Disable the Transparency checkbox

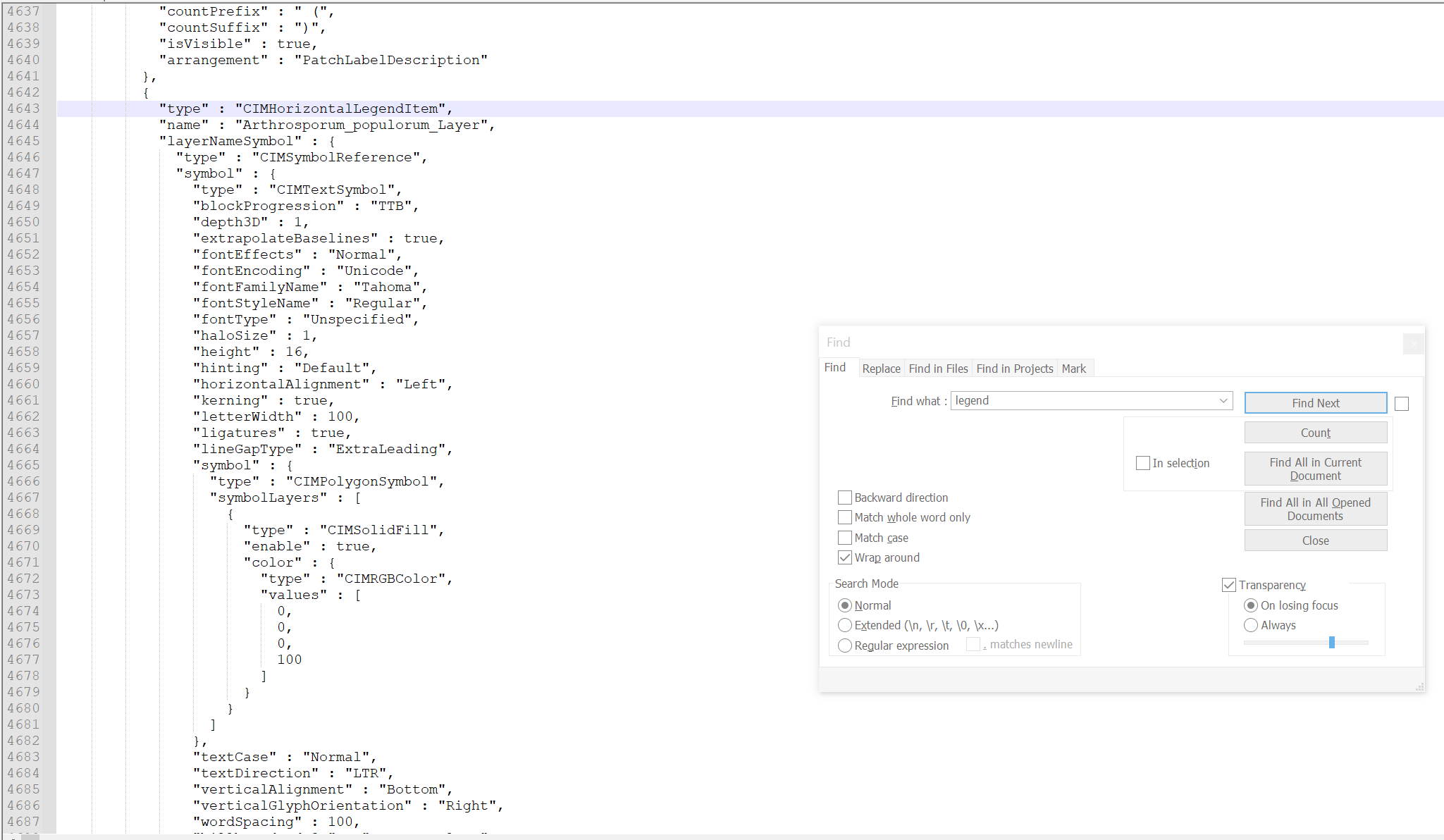pos(1230,584)
